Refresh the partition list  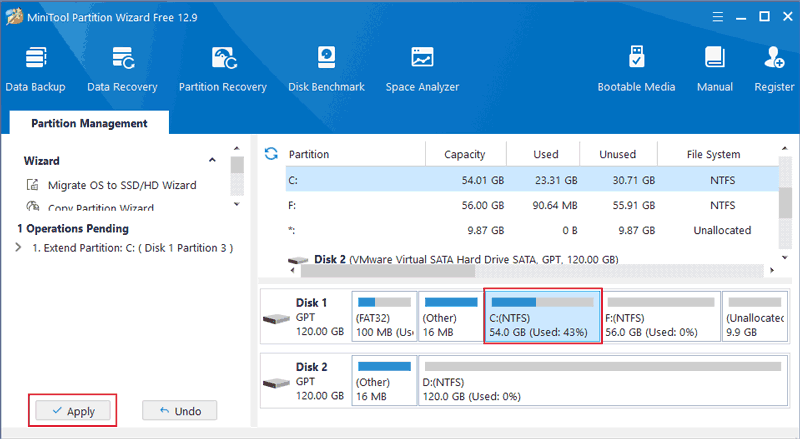270,154
